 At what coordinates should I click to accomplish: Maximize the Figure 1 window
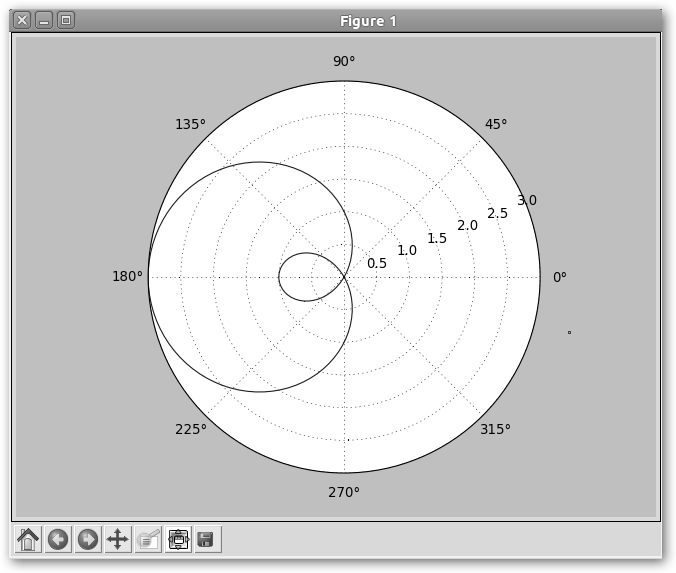pos(66,20)
